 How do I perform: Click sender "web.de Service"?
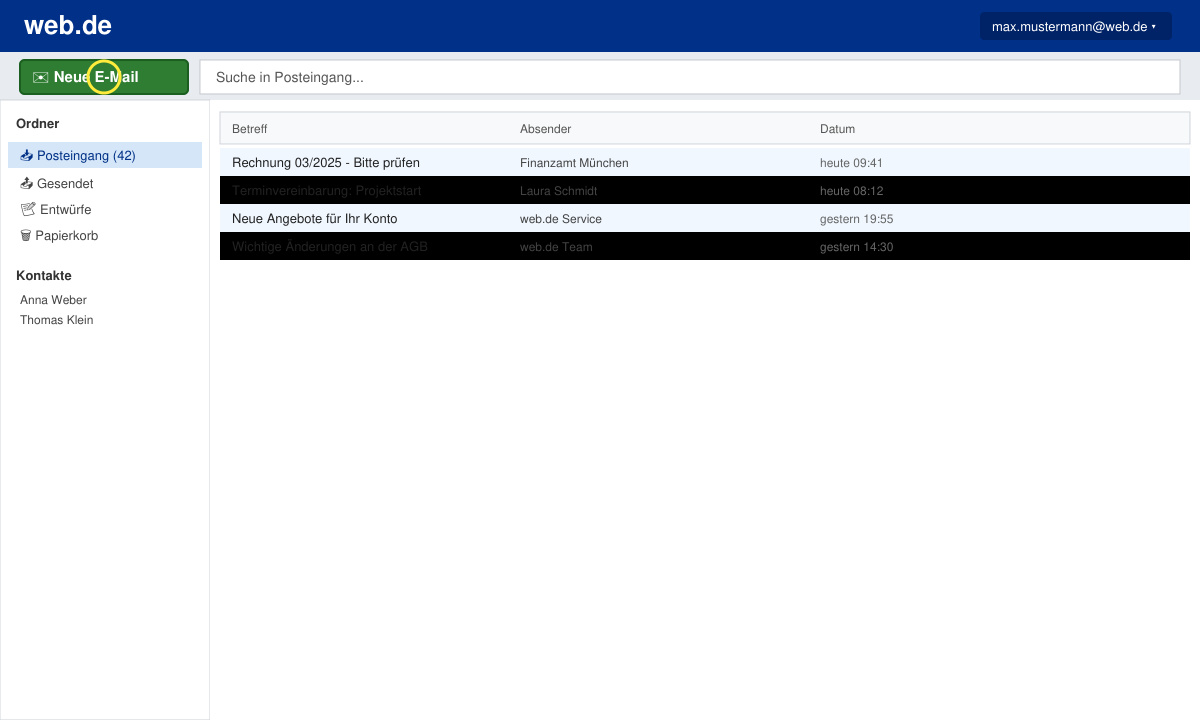click(x=561, y=218)
